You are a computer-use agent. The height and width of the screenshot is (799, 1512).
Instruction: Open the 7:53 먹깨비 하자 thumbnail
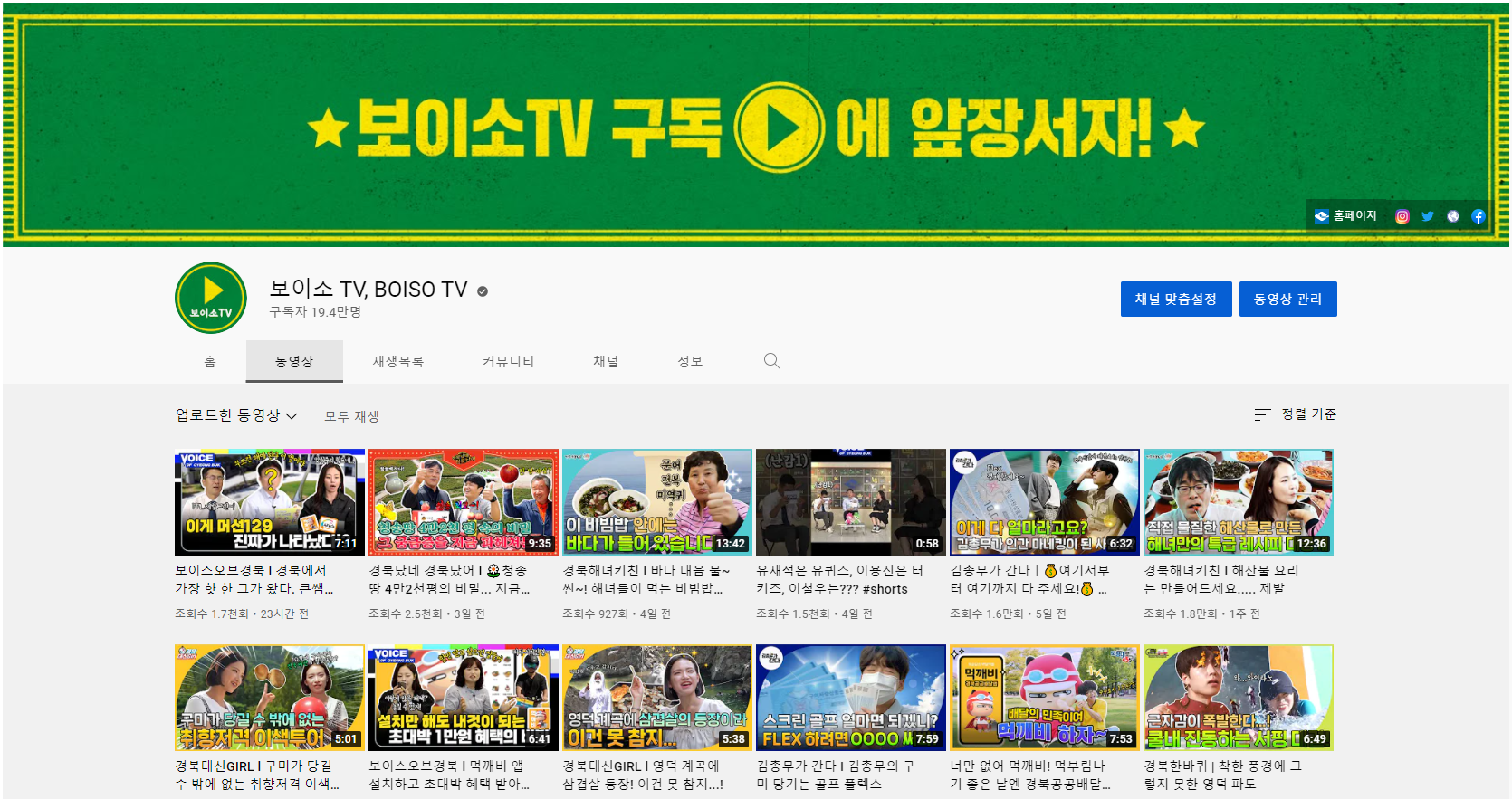click(x=1045, y=698)
